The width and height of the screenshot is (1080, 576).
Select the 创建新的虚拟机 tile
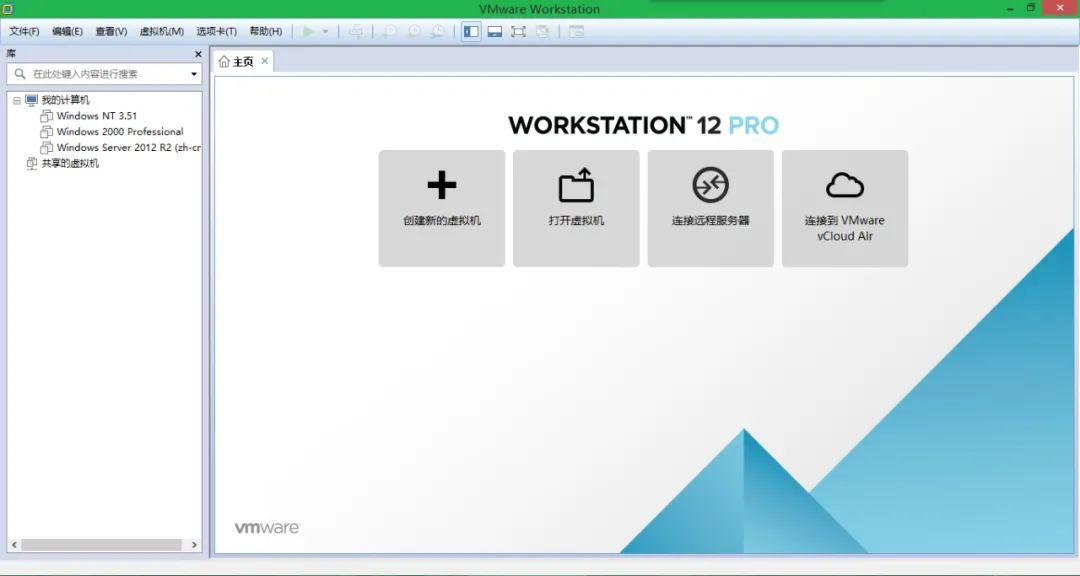(441, 208)
